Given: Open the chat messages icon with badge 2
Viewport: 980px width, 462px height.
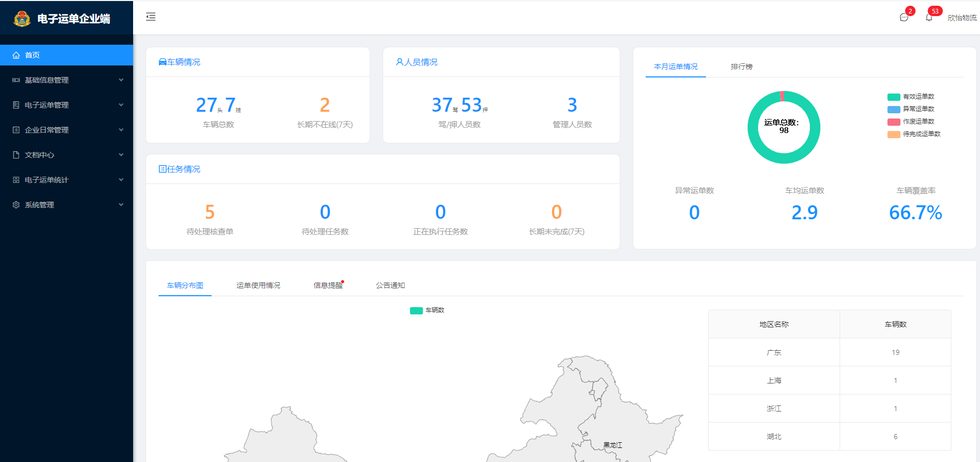Looking at the screenshot, I should click(904, 18).
